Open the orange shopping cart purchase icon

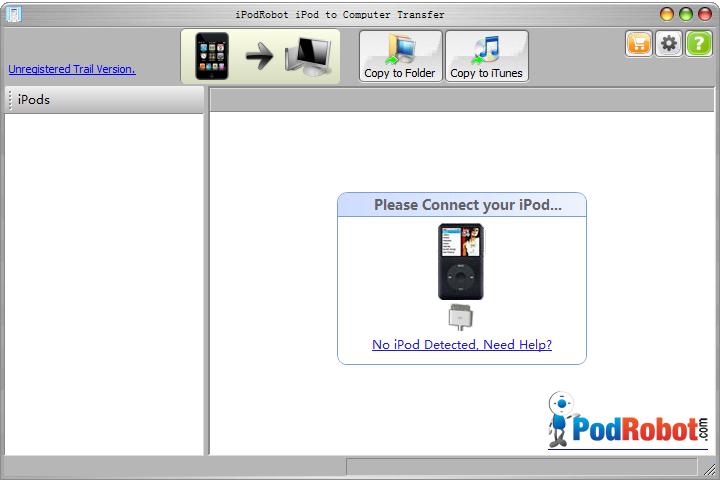pyautogui.click(x=639, y=43)
